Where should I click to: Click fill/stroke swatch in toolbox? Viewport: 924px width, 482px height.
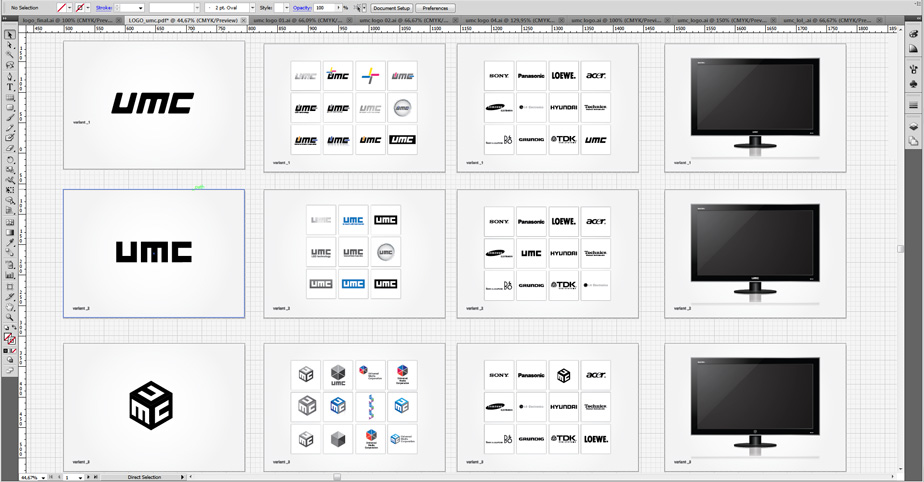coord(9,338)
